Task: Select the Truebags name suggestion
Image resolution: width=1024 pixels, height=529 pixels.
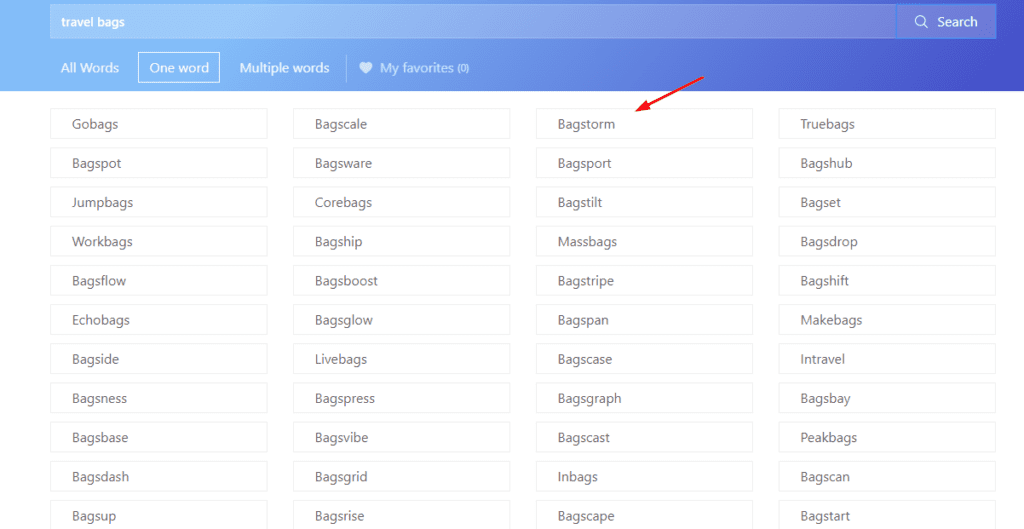Action: pos(888,123)
